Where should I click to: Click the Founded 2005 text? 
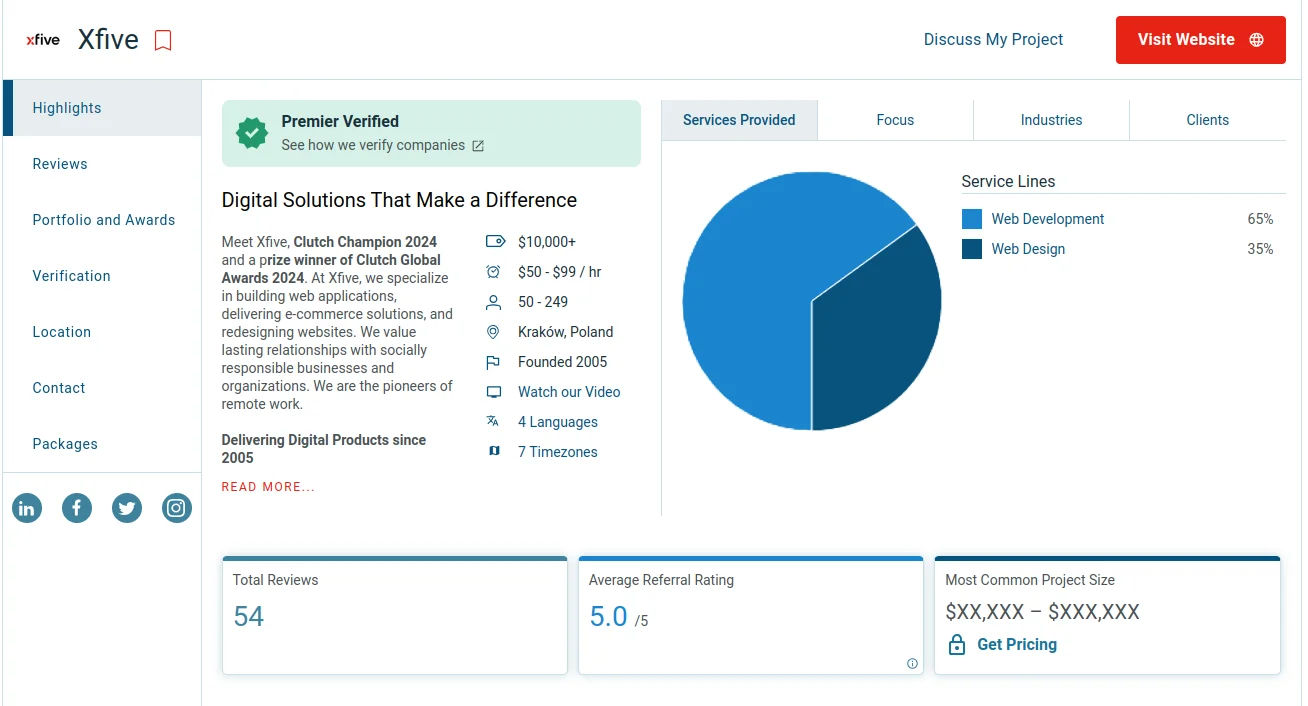point(563,362)
